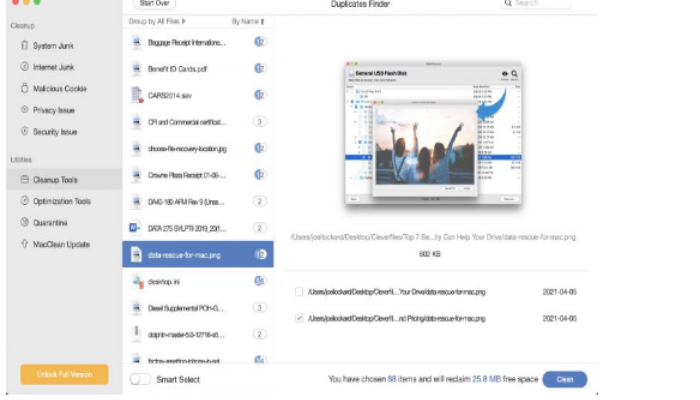This screenshot has height=400, width=700.
Task: Go to Quarantine section
Action: 50,222
